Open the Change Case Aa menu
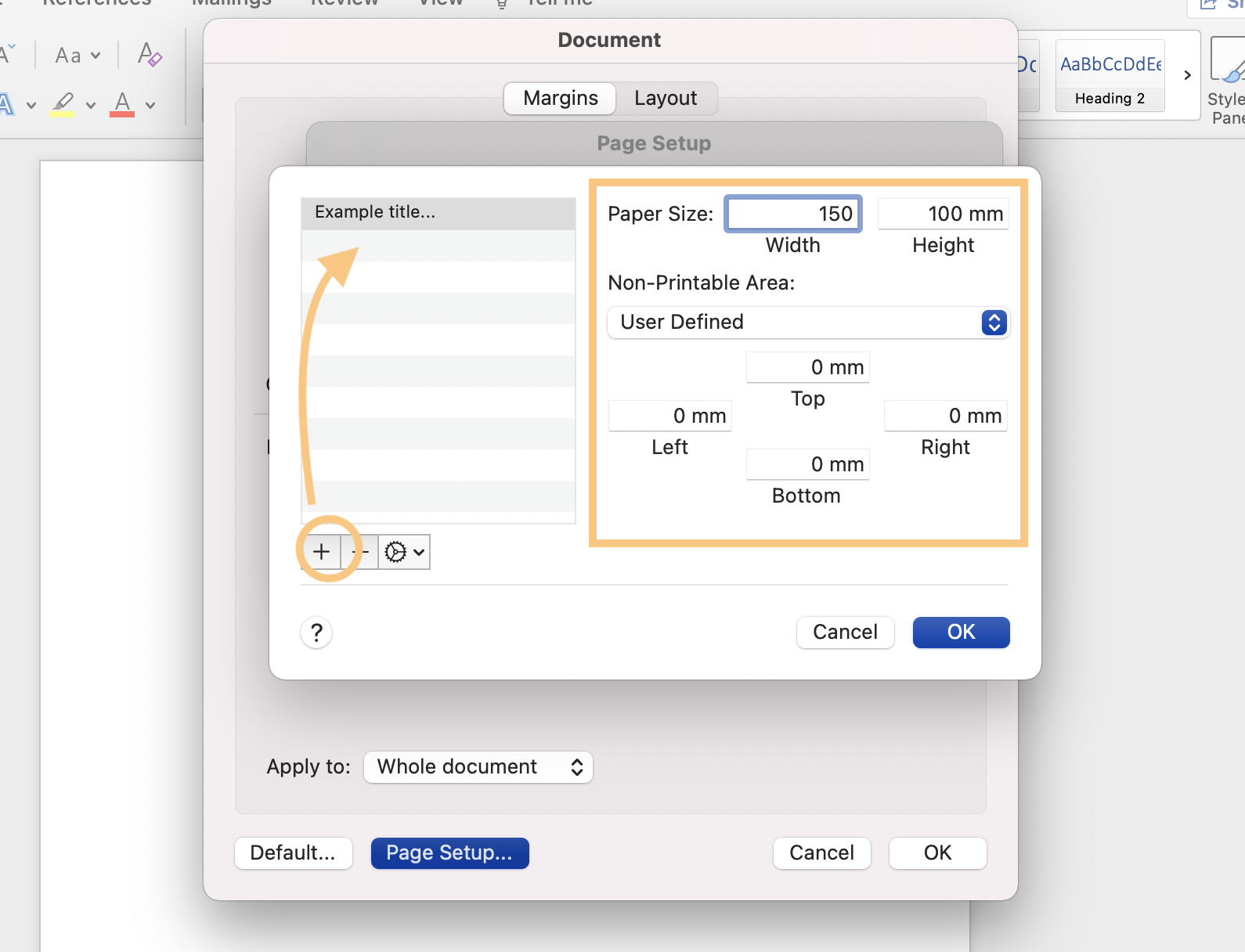 [78, 56]
